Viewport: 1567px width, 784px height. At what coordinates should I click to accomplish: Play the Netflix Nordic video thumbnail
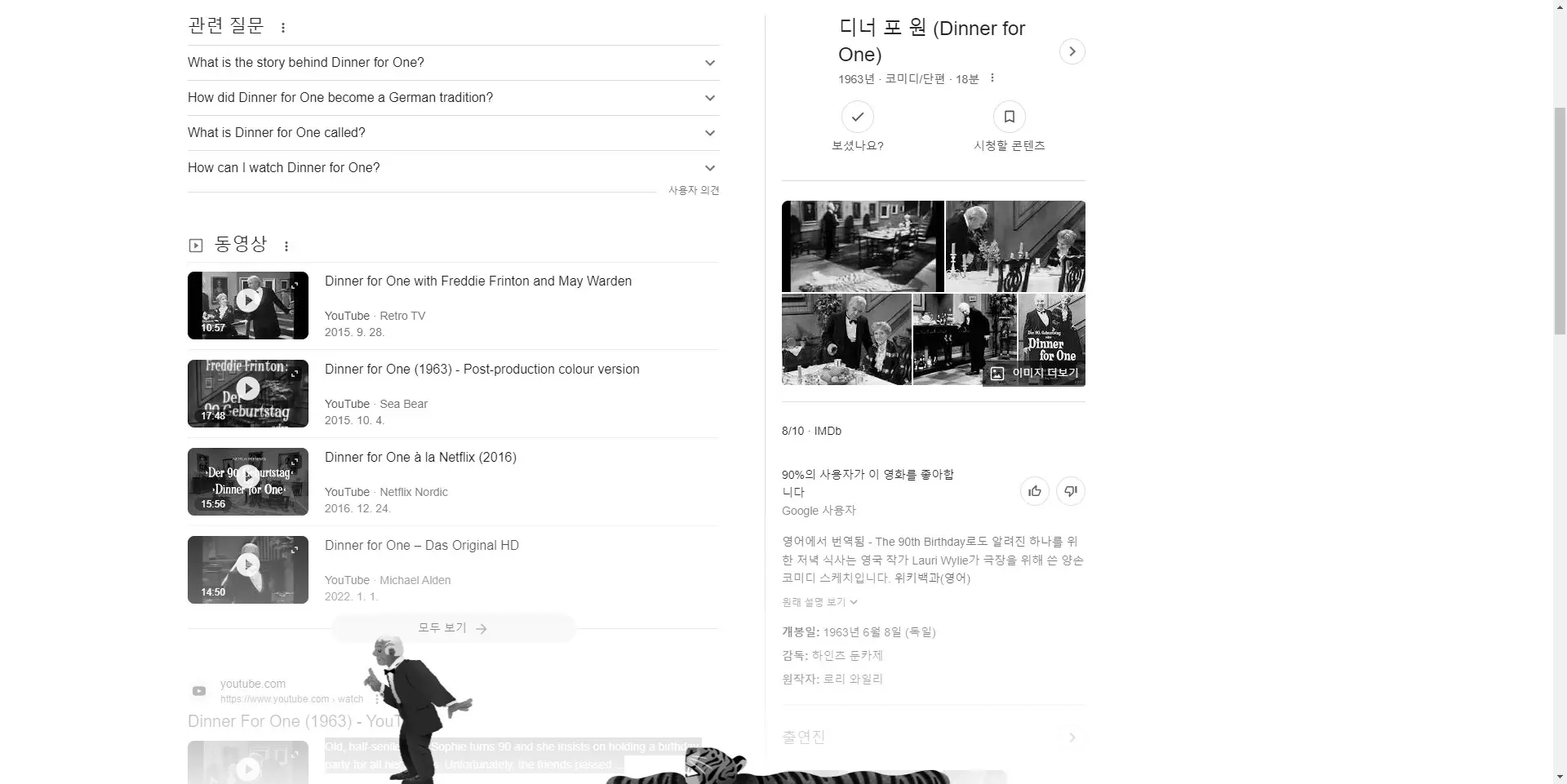pos(247,481)
